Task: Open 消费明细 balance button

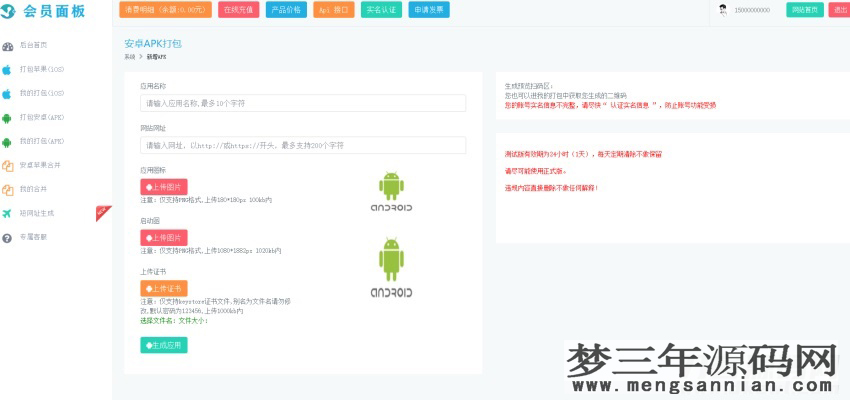Action: pyautogui.click(x=165, y=10)
